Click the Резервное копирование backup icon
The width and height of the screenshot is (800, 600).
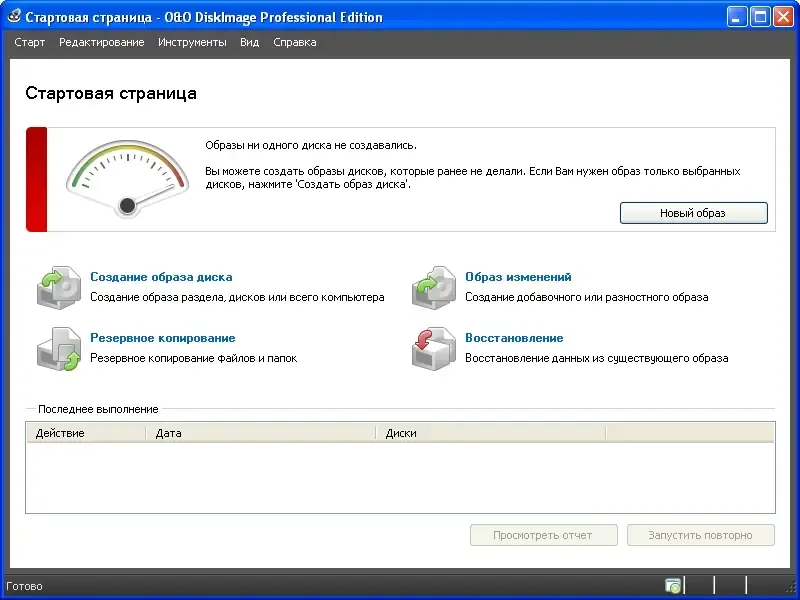tap(58, 348)
